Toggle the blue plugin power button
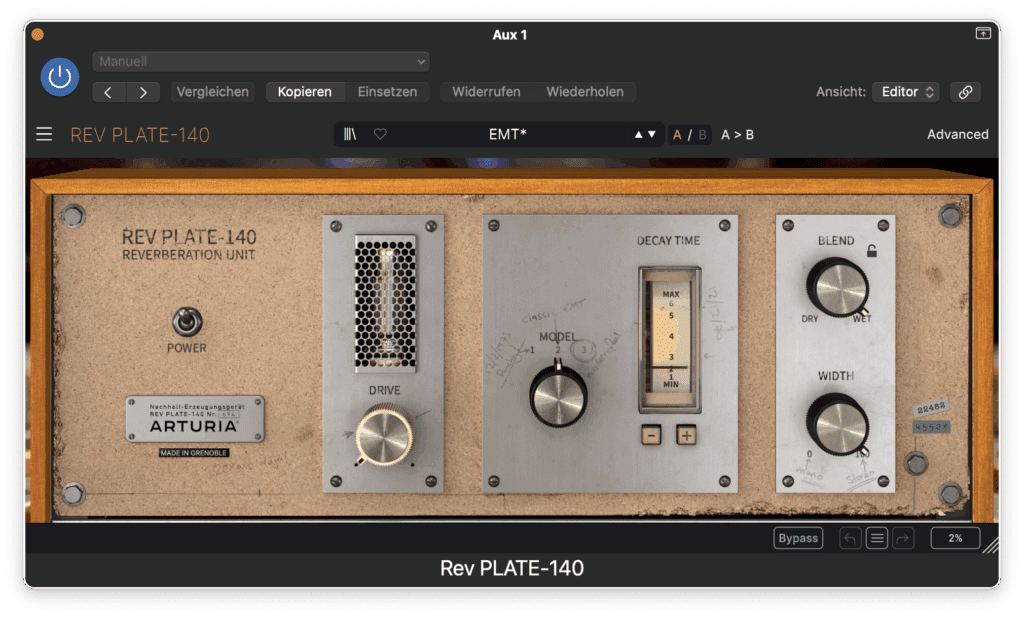Viewport: 1024px width, 617px height. (60, 77)
